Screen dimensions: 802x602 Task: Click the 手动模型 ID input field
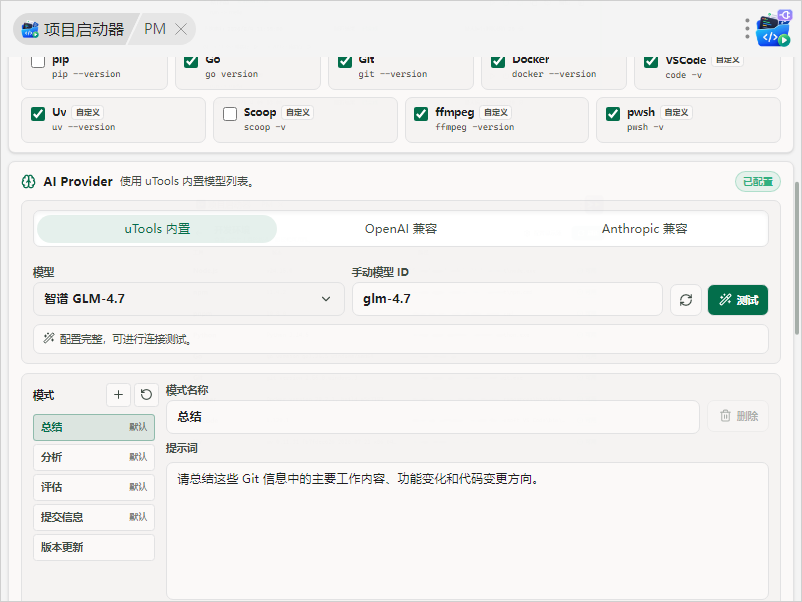click(507, 299)
